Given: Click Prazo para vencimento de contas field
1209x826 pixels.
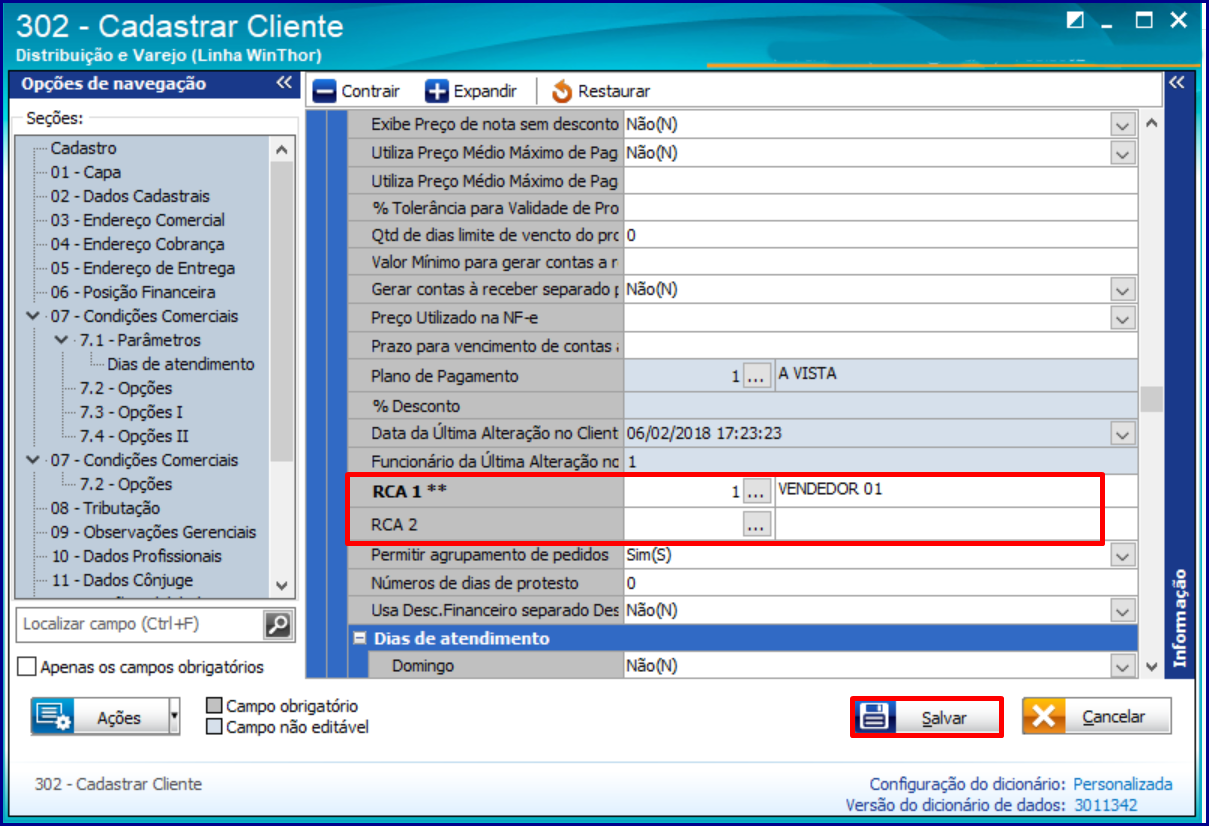Looking at the screenshot, I should pyautogui.click(x=881, y=346).
